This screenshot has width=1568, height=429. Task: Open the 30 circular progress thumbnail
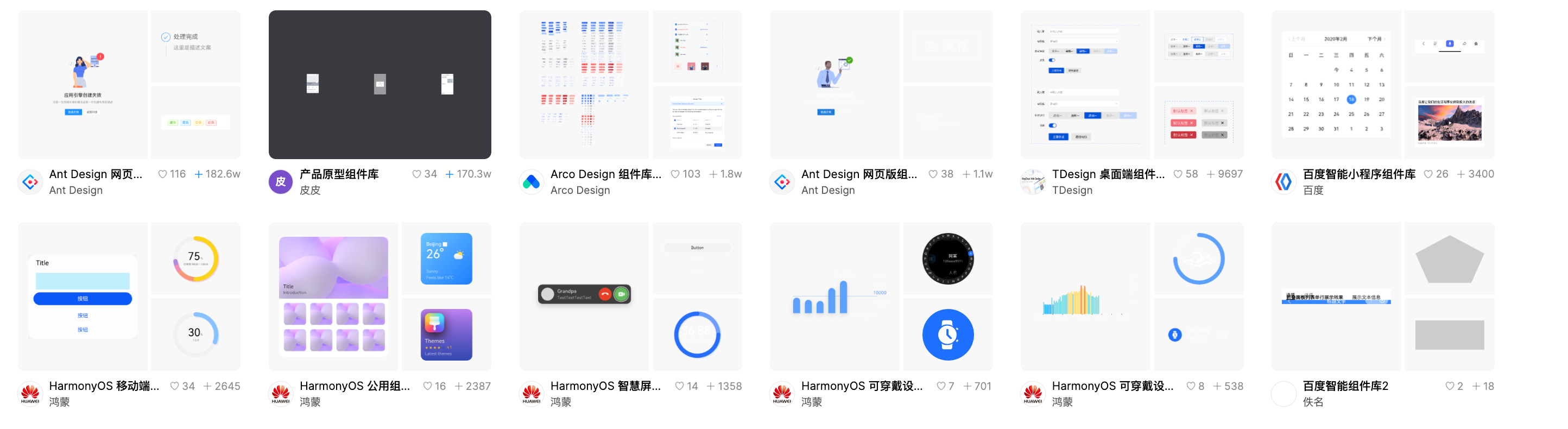tap(195, 334)
